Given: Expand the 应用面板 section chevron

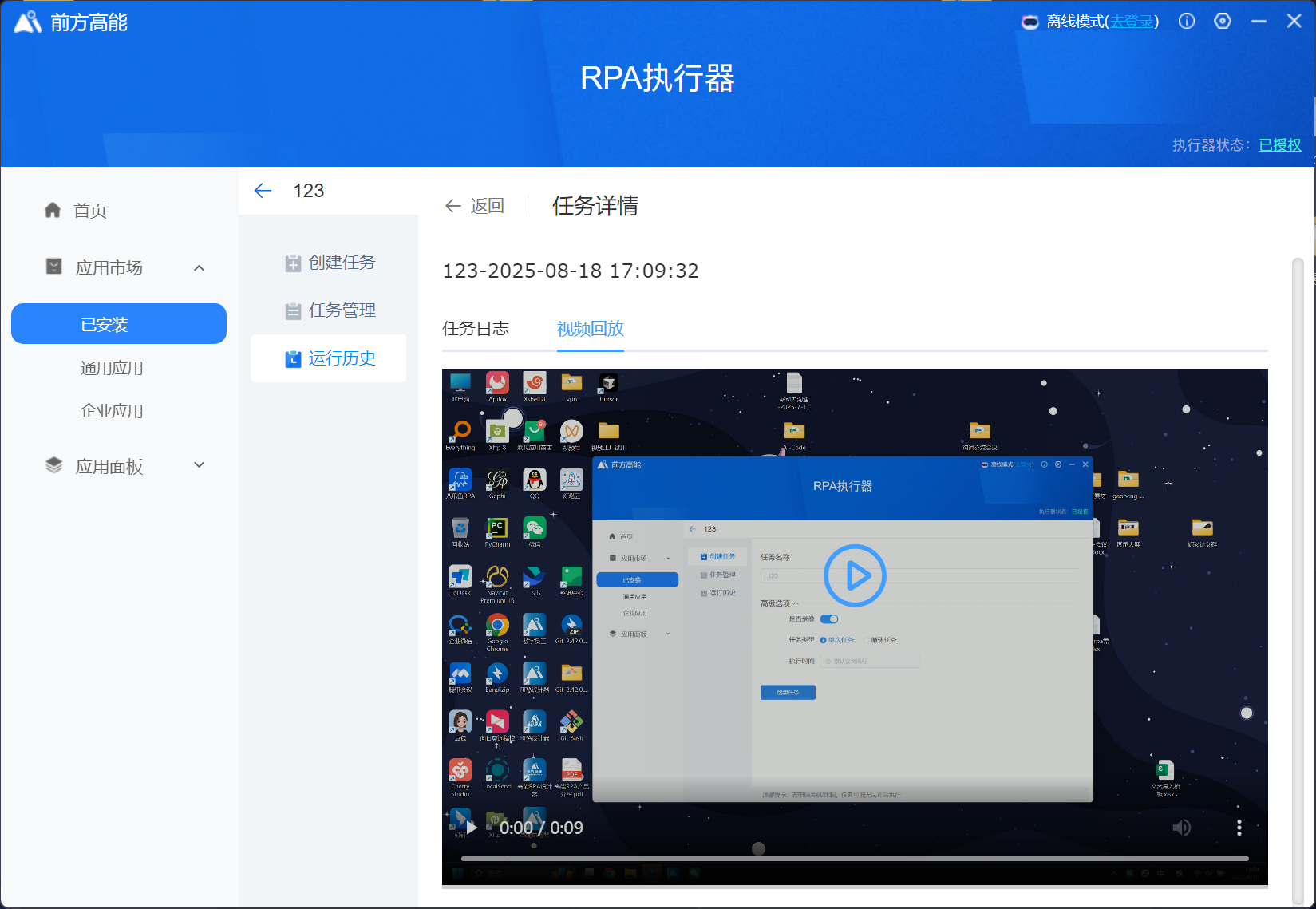Looking at the screenshot, I should click(x=200, y=465).
